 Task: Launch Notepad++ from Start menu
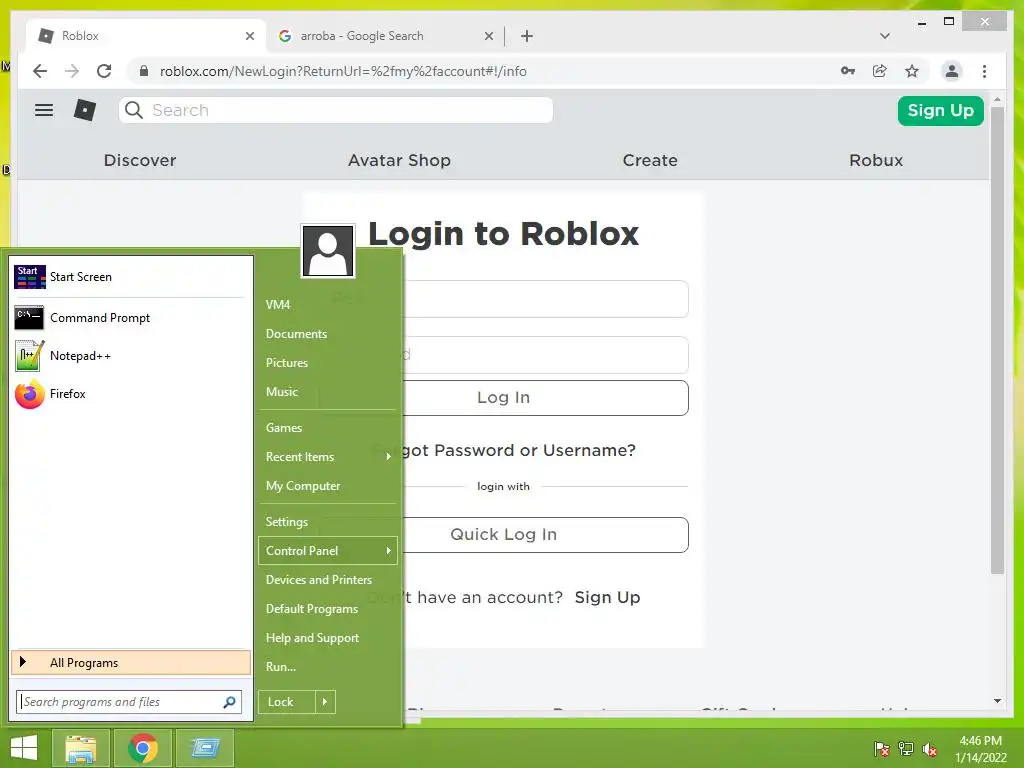(x=129, y=356)
